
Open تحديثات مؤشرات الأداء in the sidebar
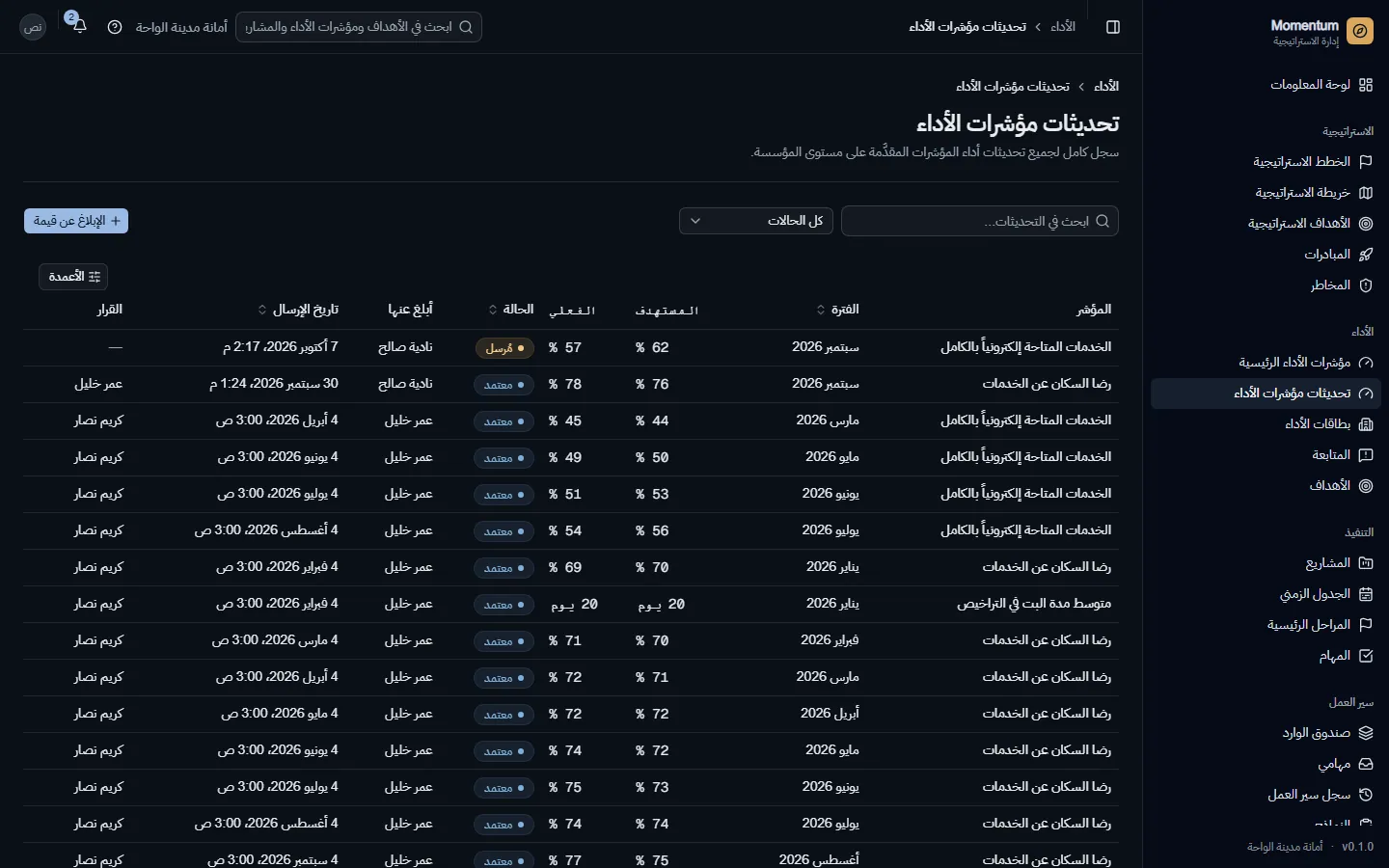click(1266, 393)
